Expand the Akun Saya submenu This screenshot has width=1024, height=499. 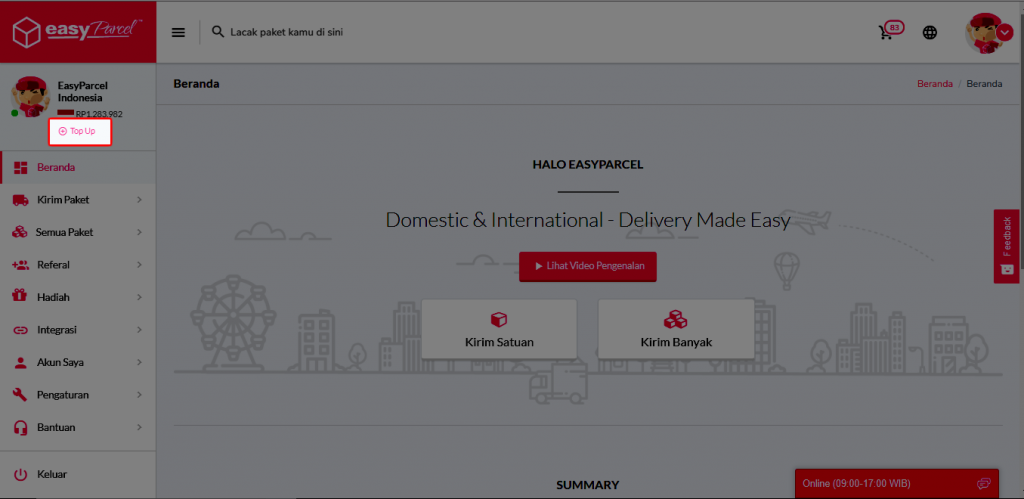(138, 362)
